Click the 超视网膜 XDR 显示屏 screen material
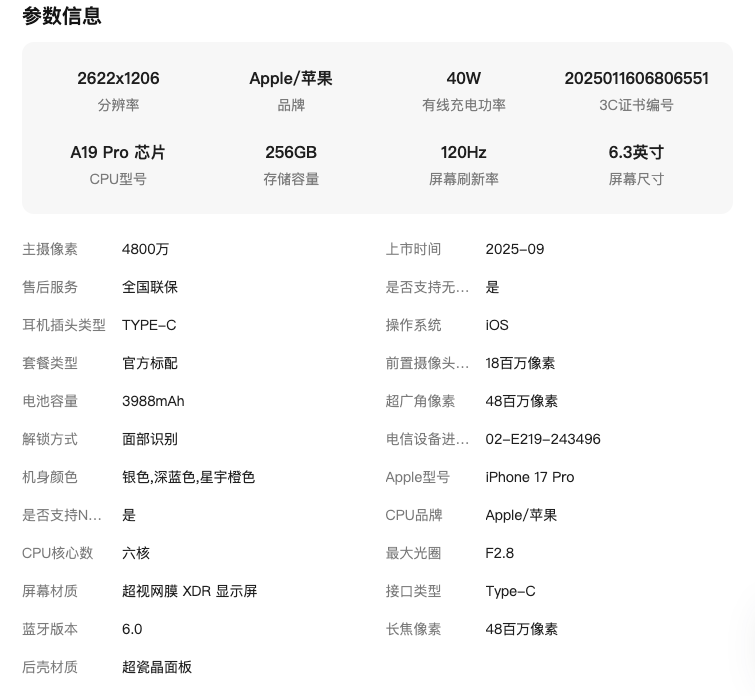 (189, 591)
